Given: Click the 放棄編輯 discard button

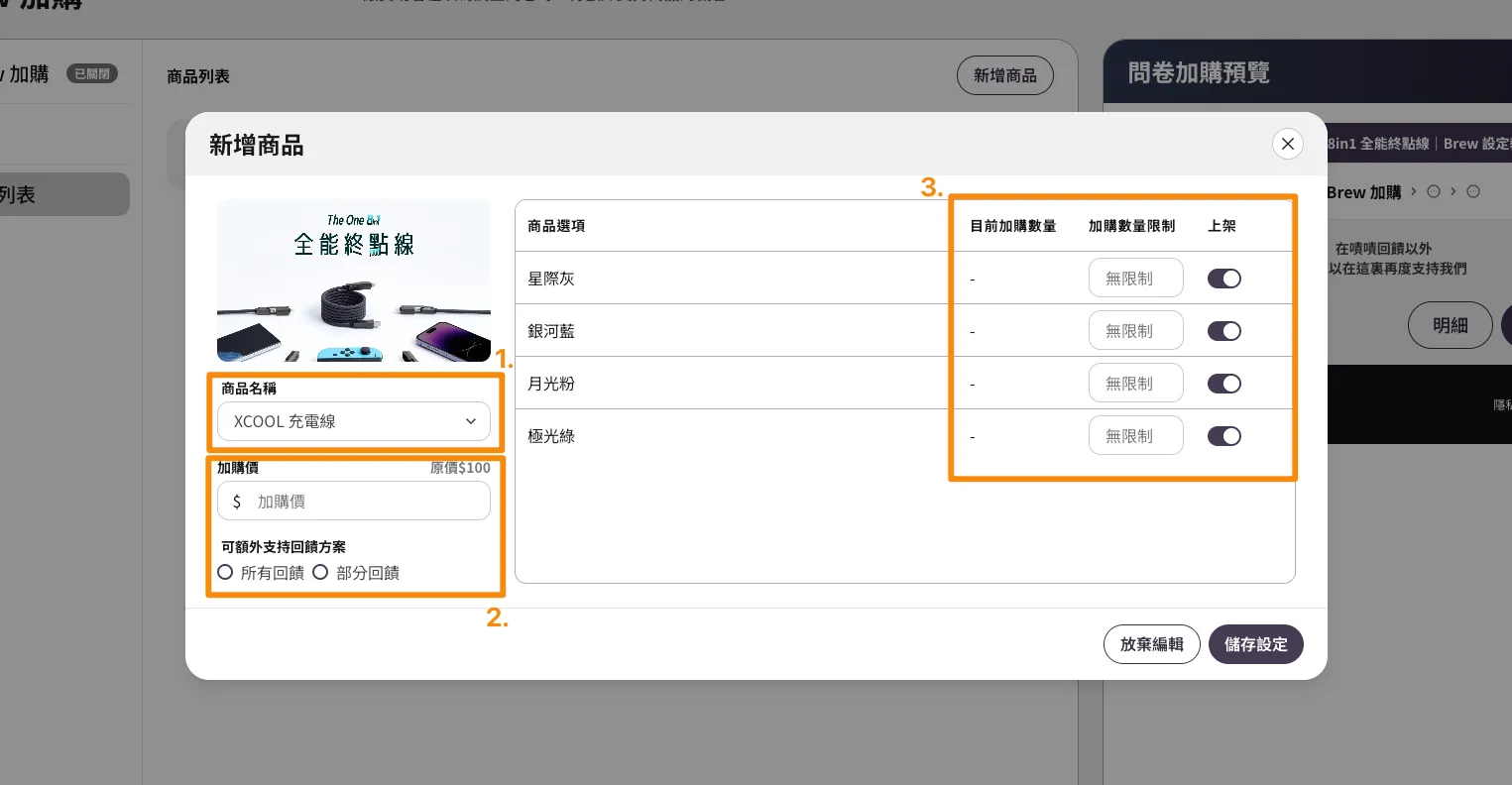Looking at the screenshot, I should [x=1151, y=644].
